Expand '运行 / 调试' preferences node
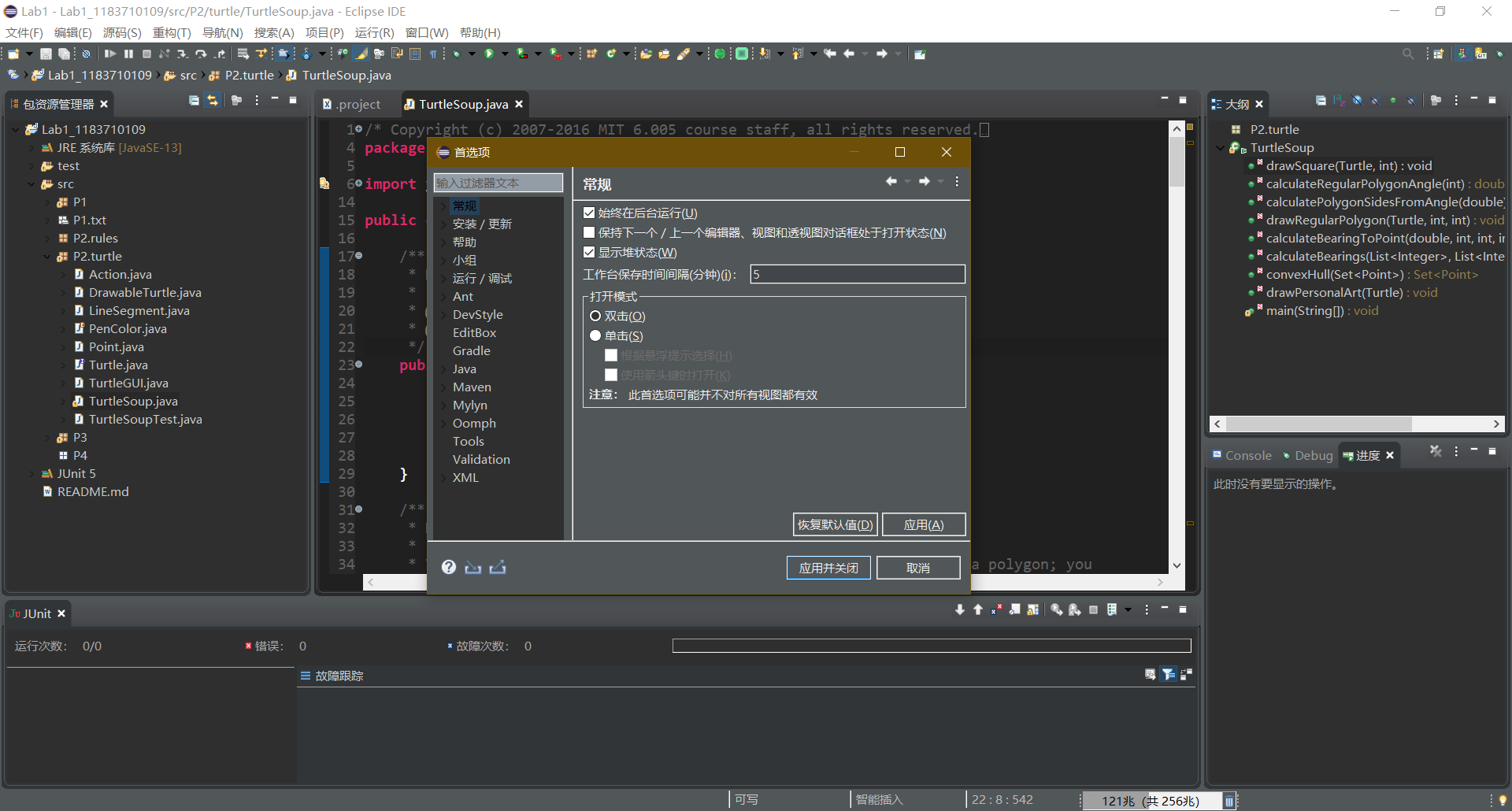 [x=443, y=279]
